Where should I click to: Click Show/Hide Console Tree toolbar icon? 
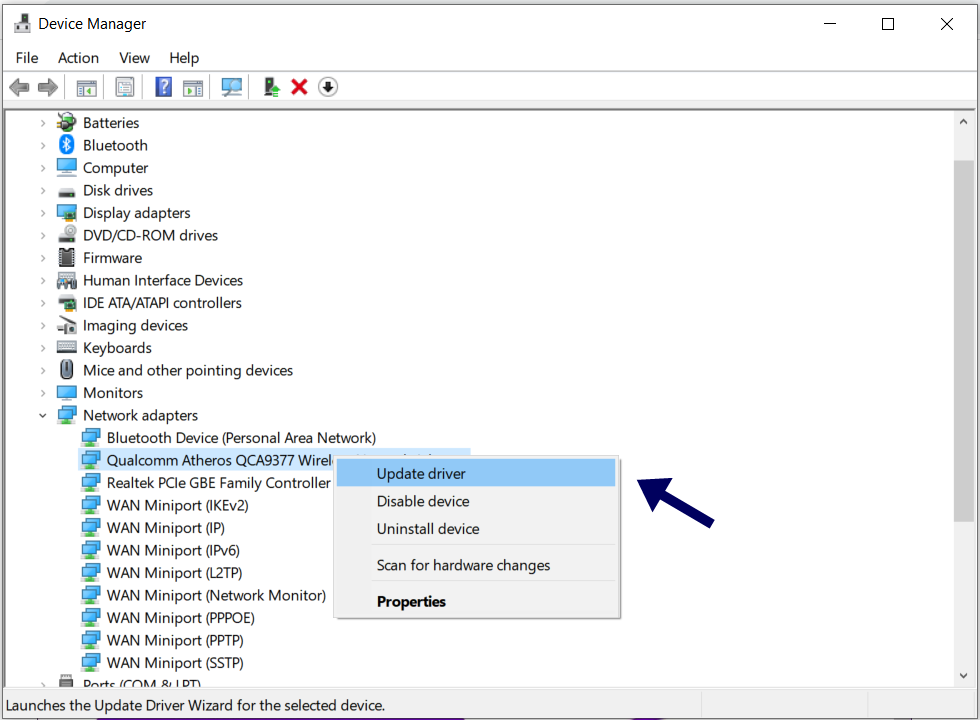(x=87, y=88)
